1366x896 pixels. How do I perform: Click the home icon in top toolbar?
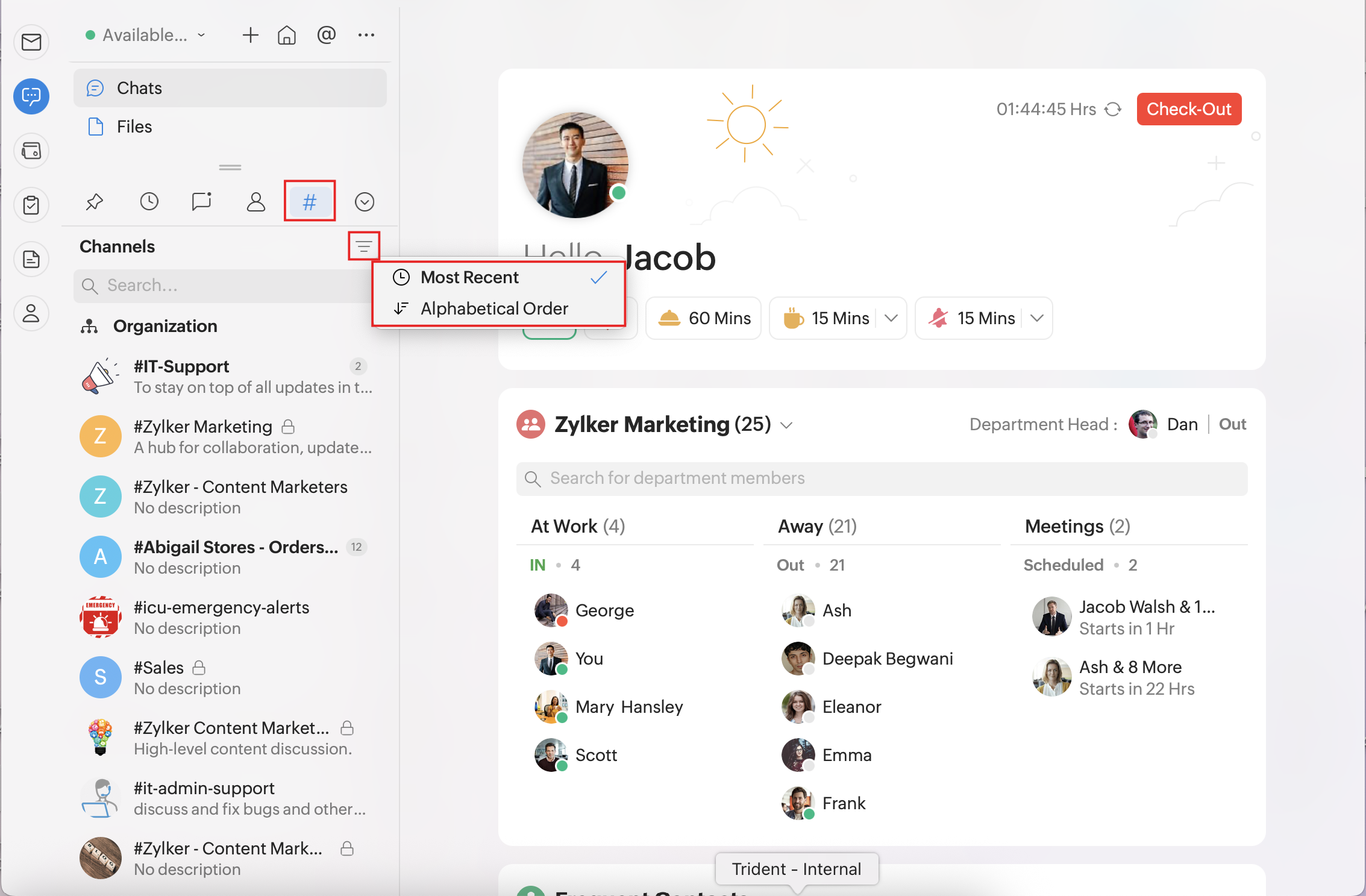pyautogui.click(x=287, y=36)
